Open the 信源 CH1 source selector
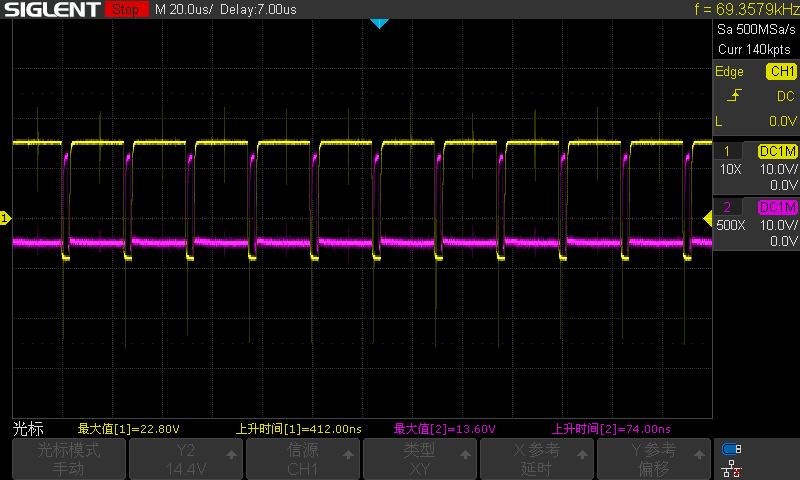This screenshot has height=480, width=800. 303,459
